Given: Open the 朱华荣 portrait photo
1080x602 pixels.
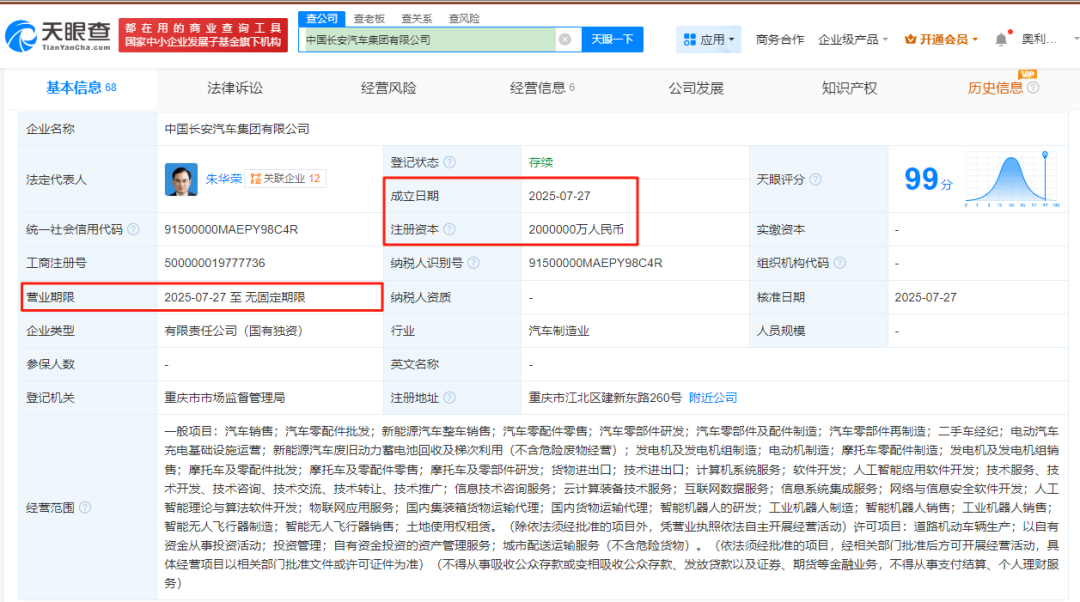Looking at the screenshot, I should 181,179.
